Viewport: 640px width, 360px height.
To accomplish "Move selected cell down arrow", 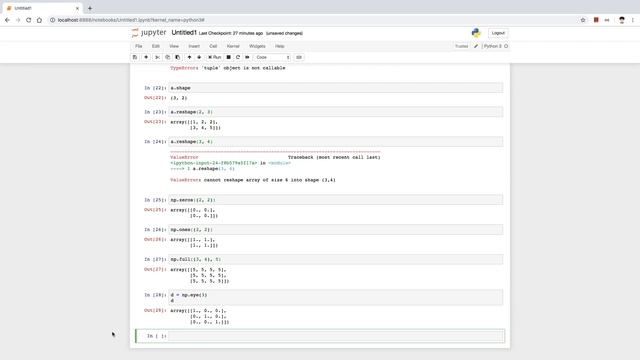I will pos(199,57).
